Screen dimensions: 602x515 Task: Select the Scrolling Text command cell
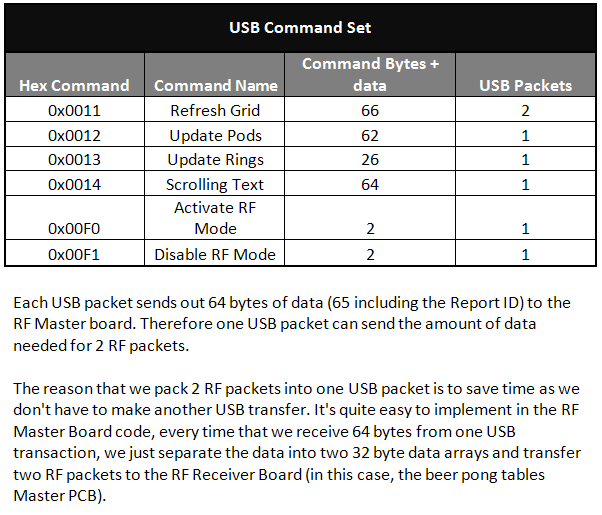tap(215, 184)
